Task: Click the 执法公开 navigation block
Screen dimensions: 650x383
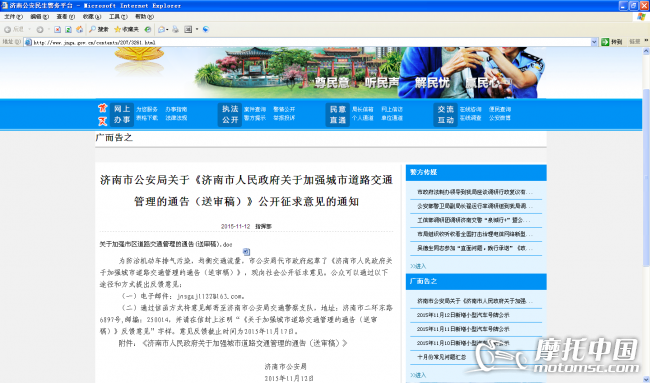Action: pos(230,114)
